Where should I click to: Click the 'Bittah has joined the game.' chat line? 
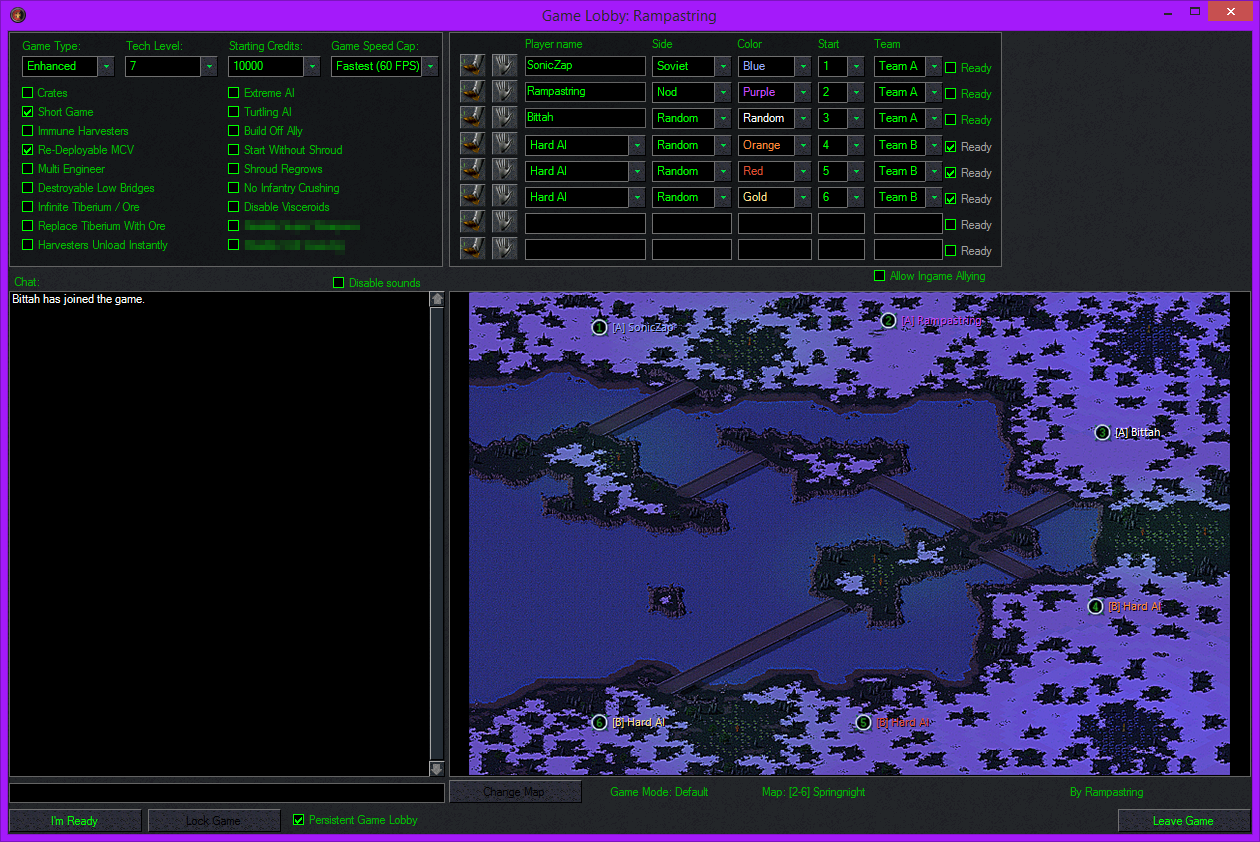[x=78, y=299]
